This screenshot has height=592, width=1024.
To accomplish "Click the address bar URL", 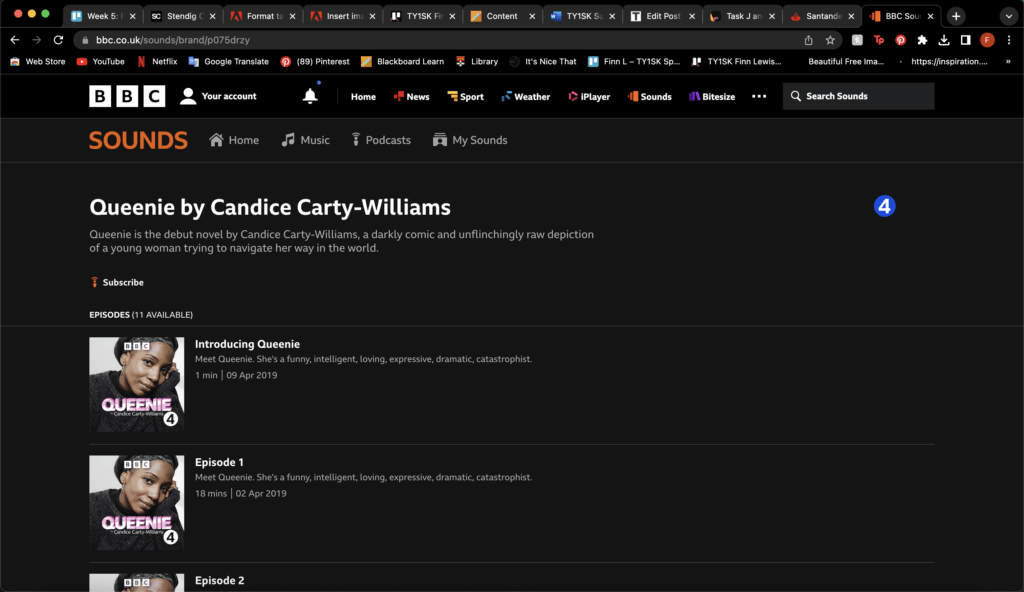I will click(172, 40).
